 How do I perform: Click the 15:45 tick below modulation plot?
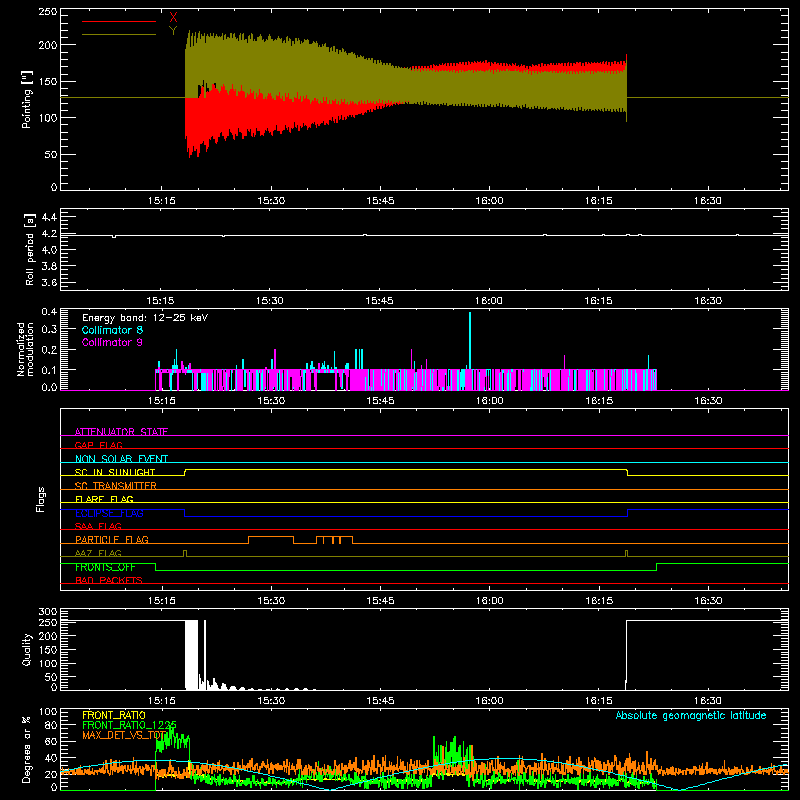(380, 401)
